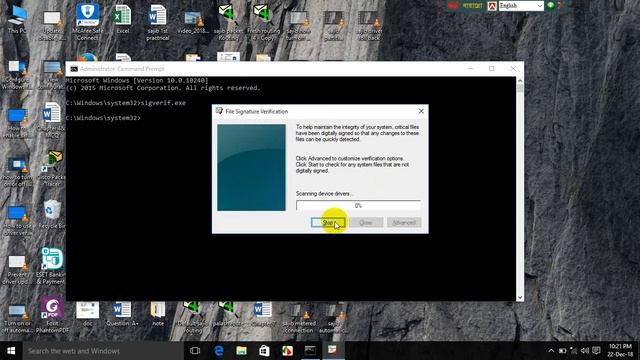Open the sajib metered connection video icon
This screenshot has width=640, height=360.
pyautogui.click(x=299, y=318)
